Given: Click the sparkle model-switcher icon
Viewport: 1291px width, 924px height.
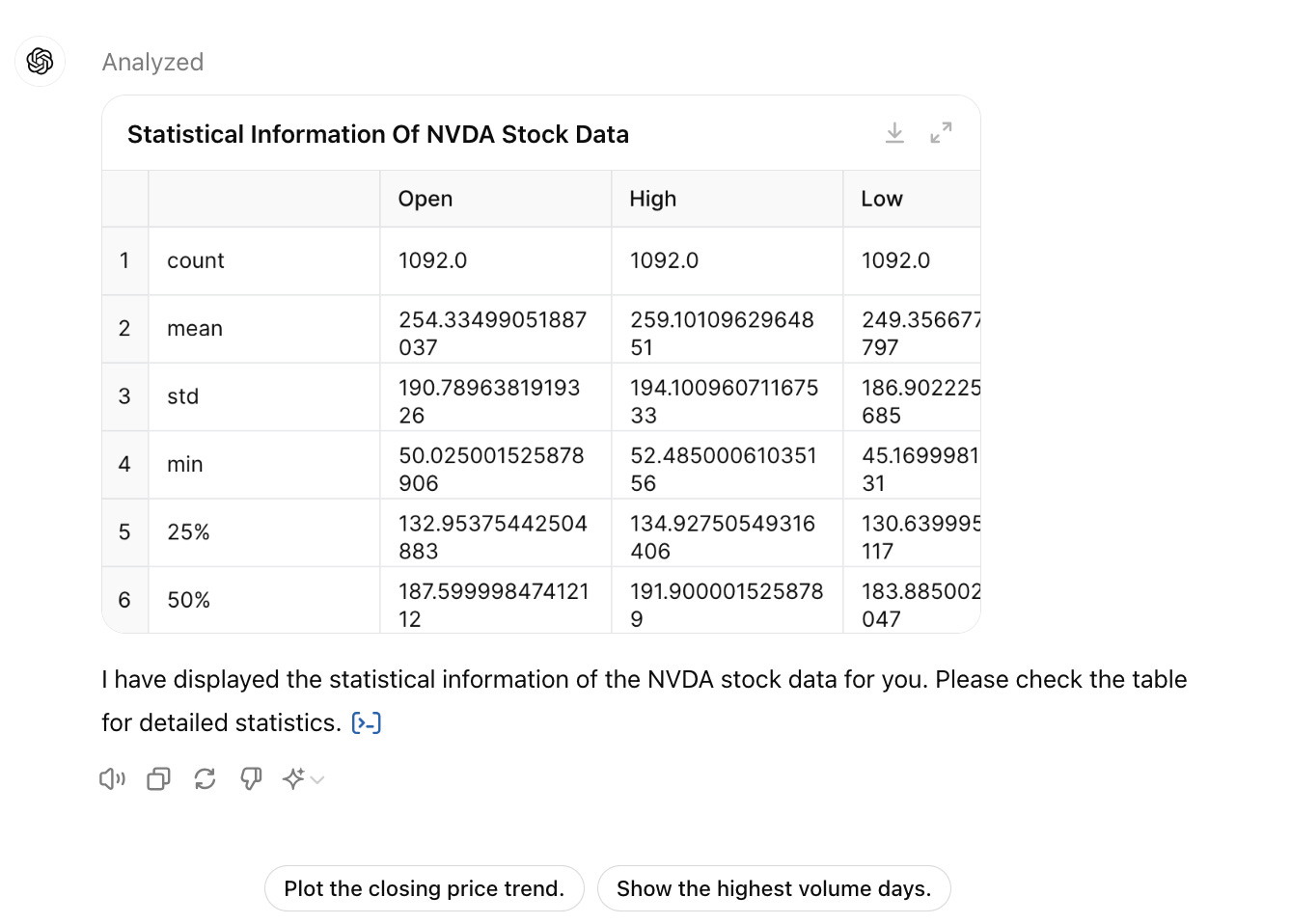Looking at the screenshot, I should 292,778.
